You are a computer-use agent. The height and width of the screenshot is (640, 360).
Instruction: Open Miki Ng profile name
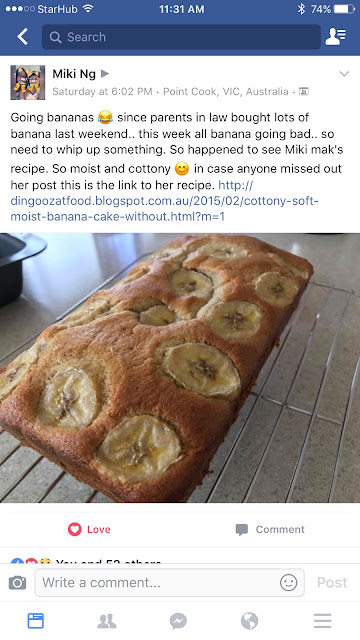(74, 74)
